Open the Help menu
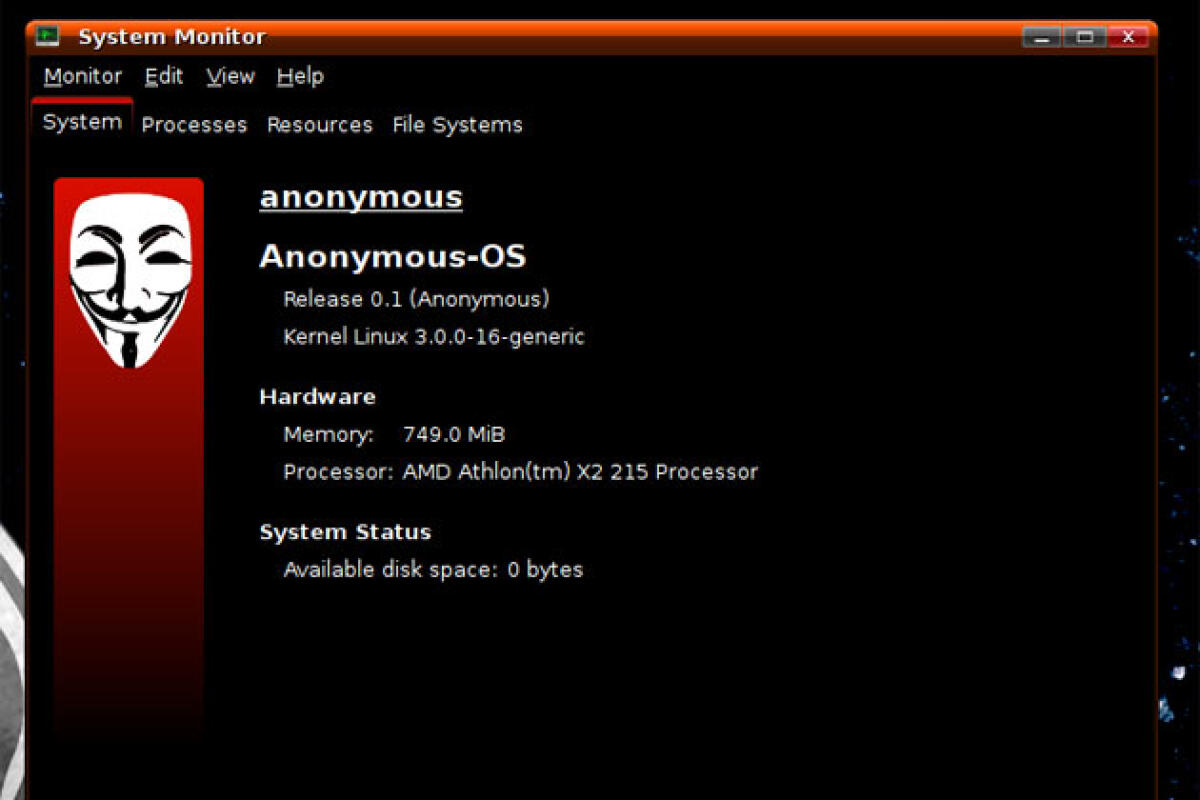This screenshot has width=1200, height=800. click(300, 76)
